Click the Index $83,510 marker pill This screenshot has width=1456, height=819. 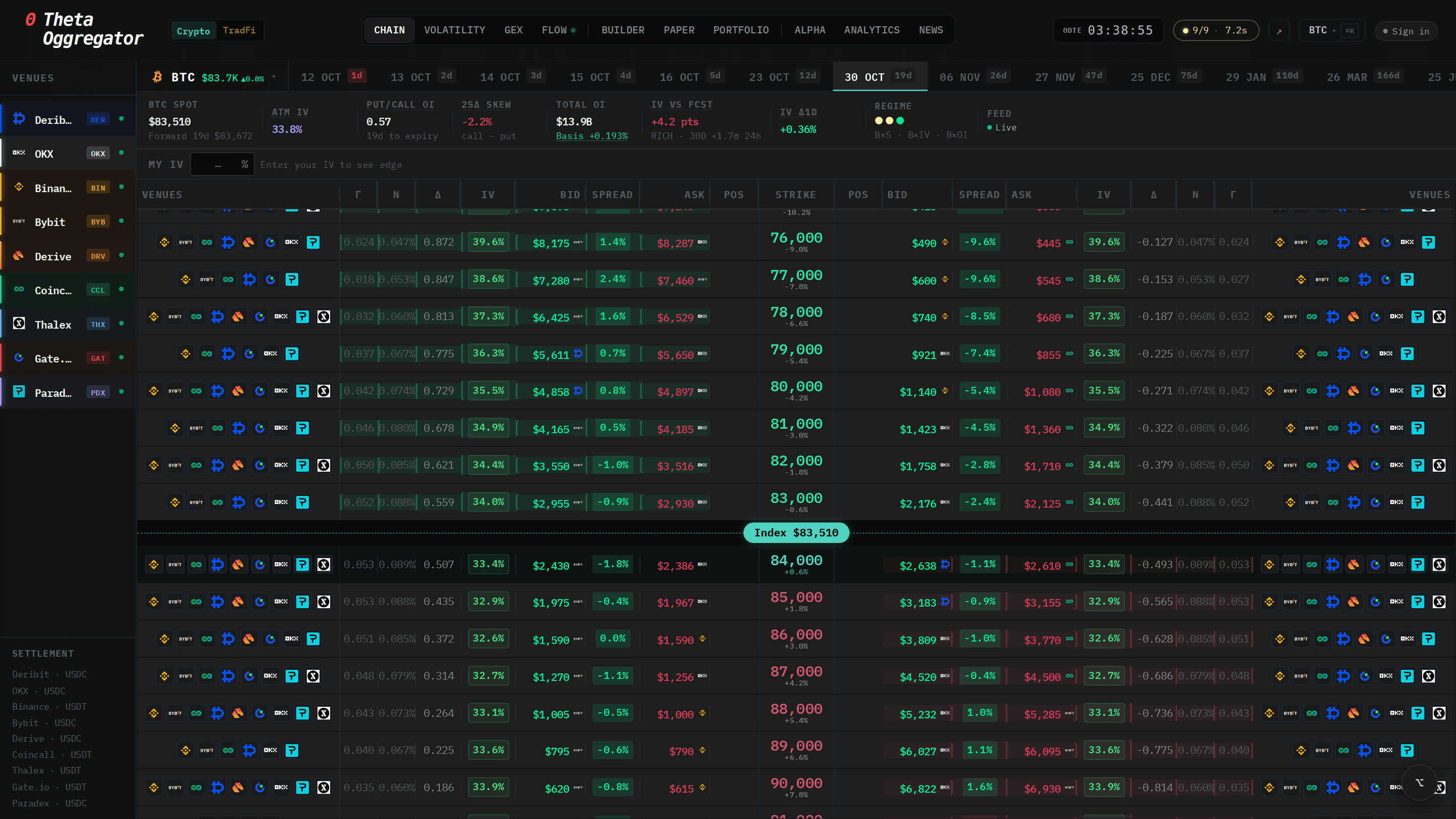[796, 533]
